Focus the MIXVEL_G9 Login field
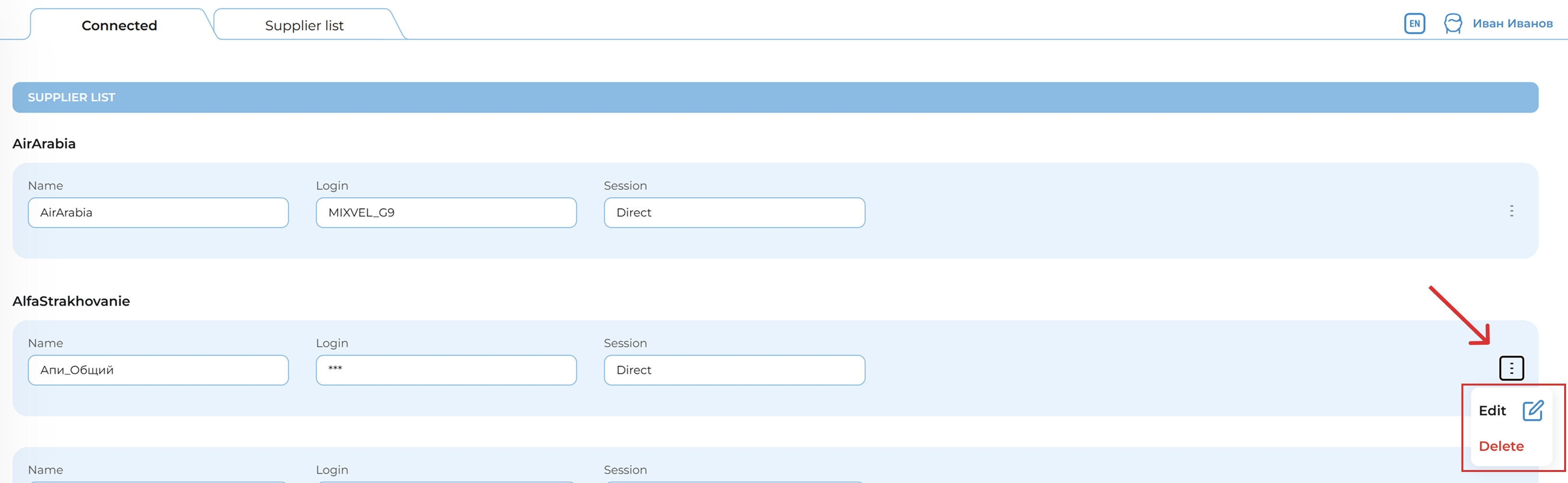This screenshot has height=483, width=1568. coord(446,213)
